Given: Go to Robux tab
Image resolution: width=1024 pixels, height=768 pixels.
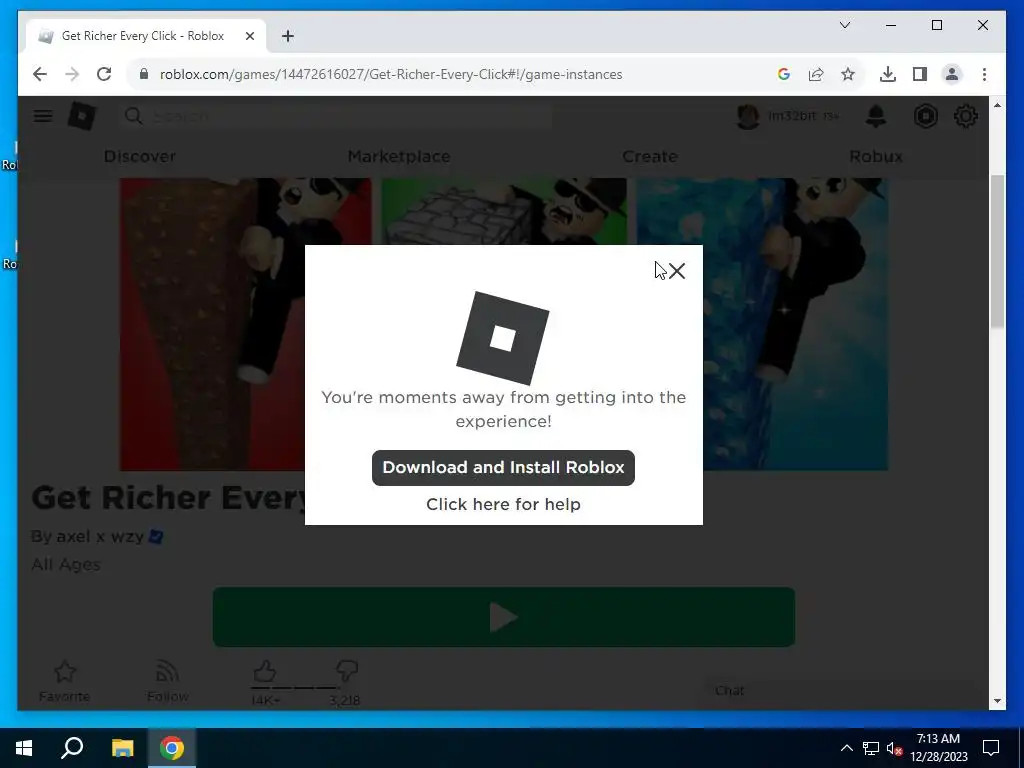Looking at the screenshot, I should pos(876,157).
